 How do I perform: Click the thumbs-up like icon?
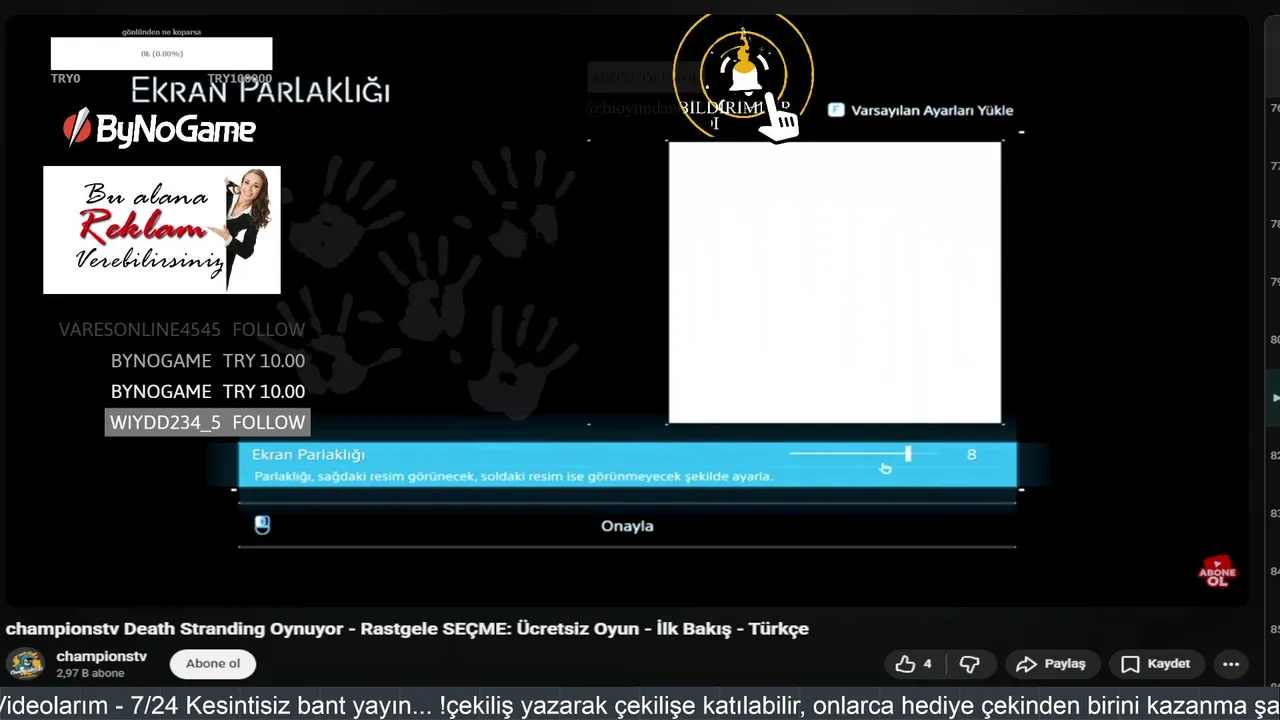tap(905, 664)
